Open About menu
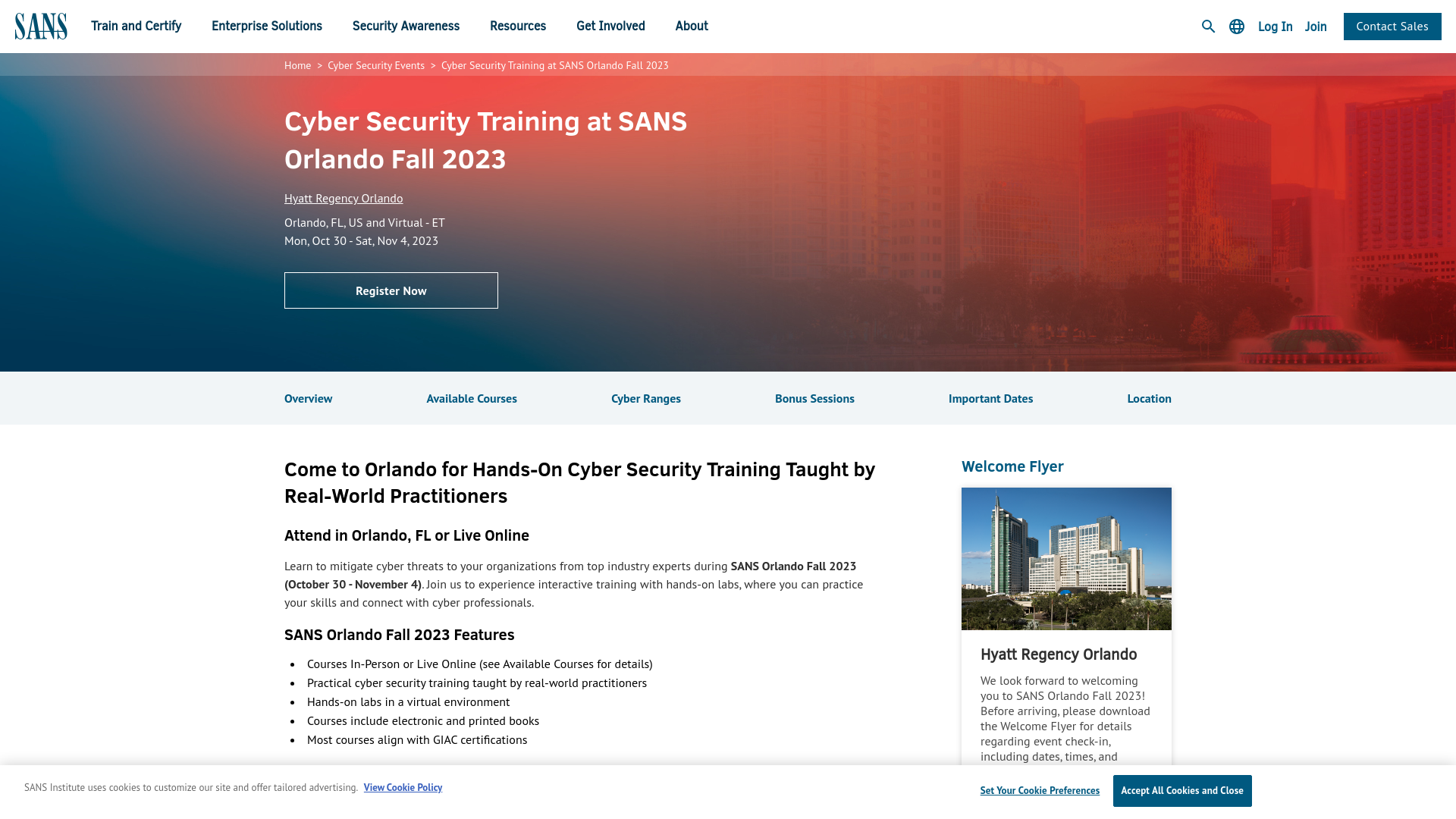Image resolution: width=1456 pixels, height=819 pixels. 692,26
